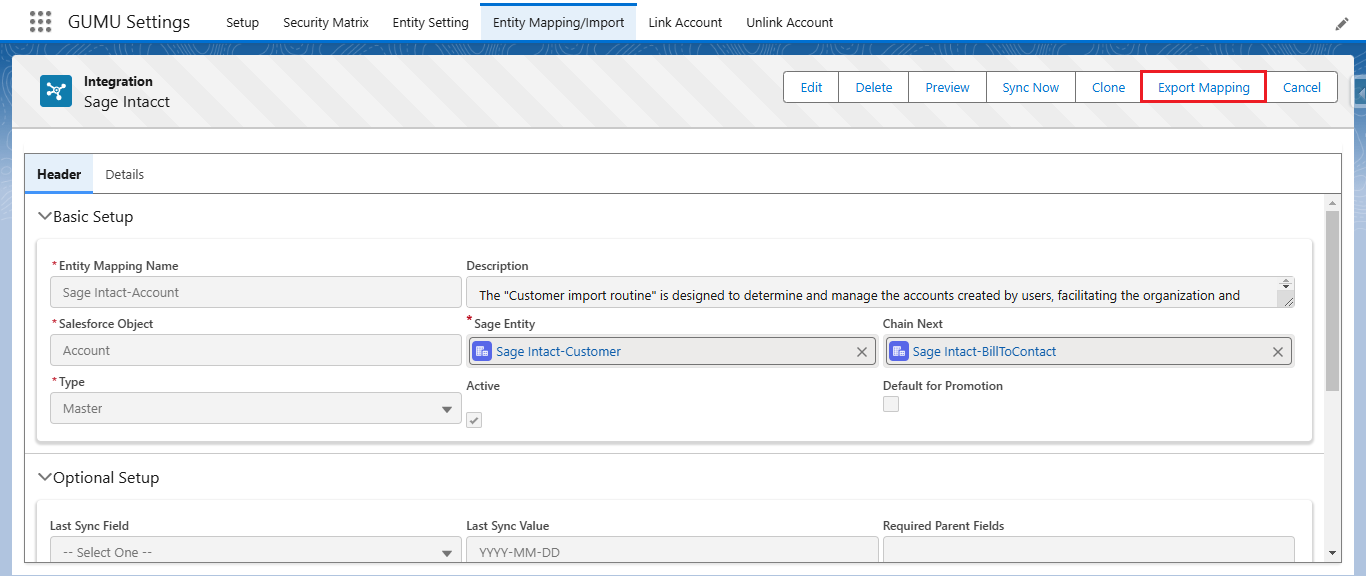Viewport: 1366px width, 576px height.
Task: Click the Integration Sage Intacct header icon
Action: [x=56, y=91]
